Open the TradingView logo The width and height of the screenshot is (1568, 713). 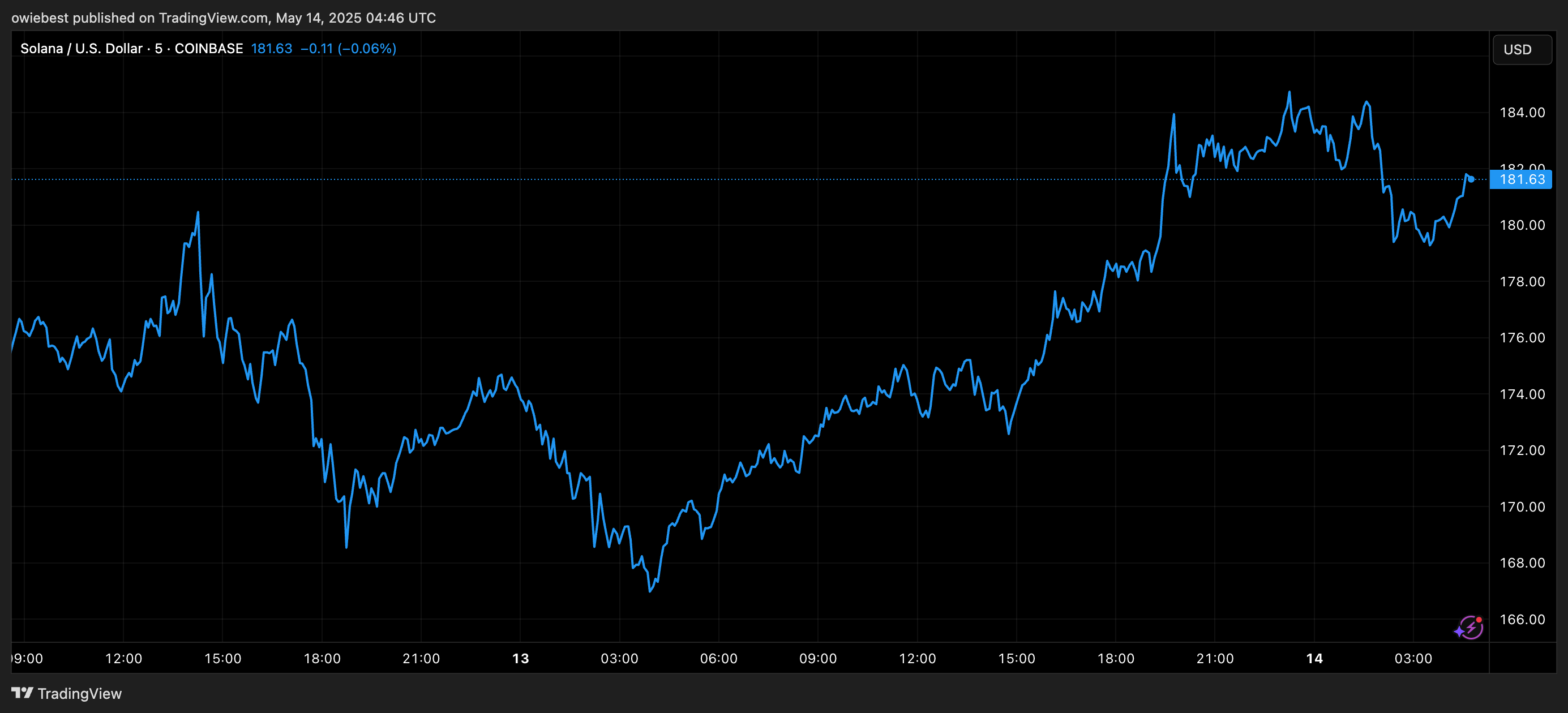pyautogui.click(x=23, y=694)
